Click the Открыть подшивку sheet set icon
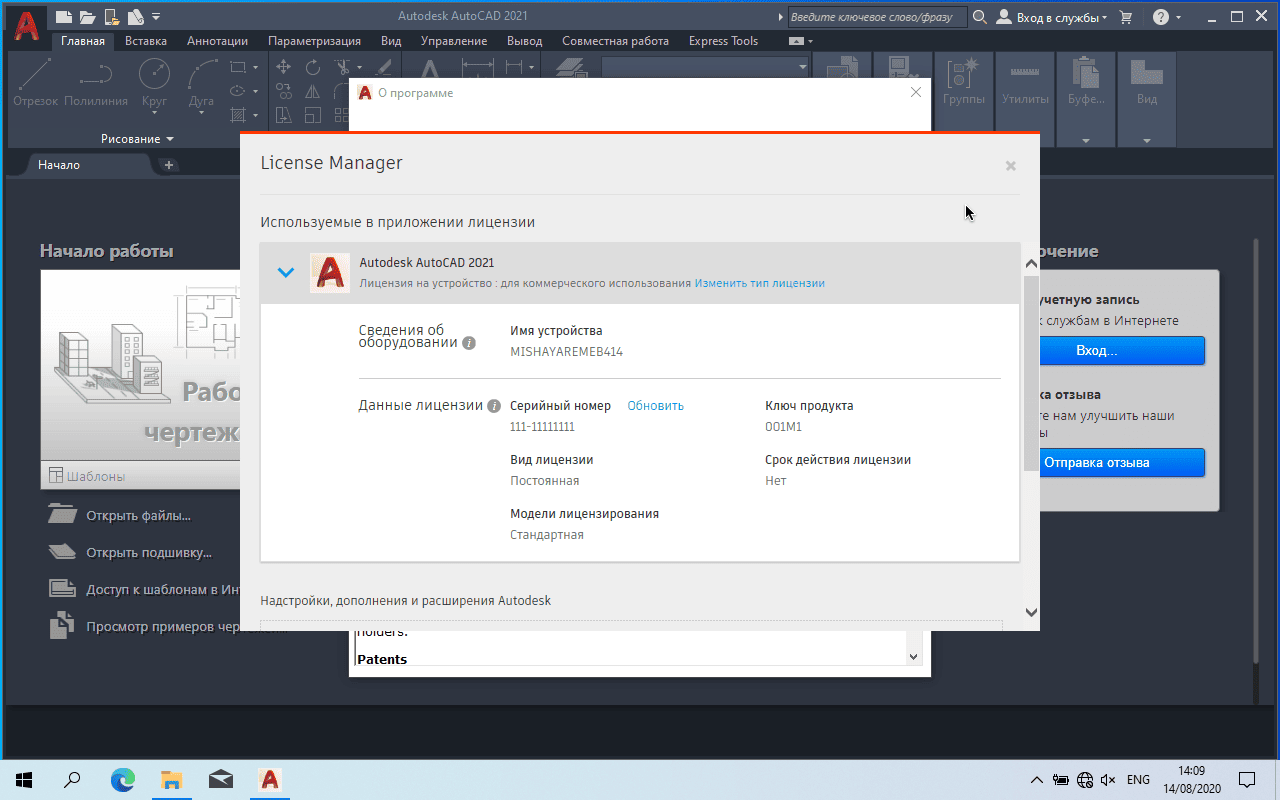1280x800 pixels. coord(63,552)
